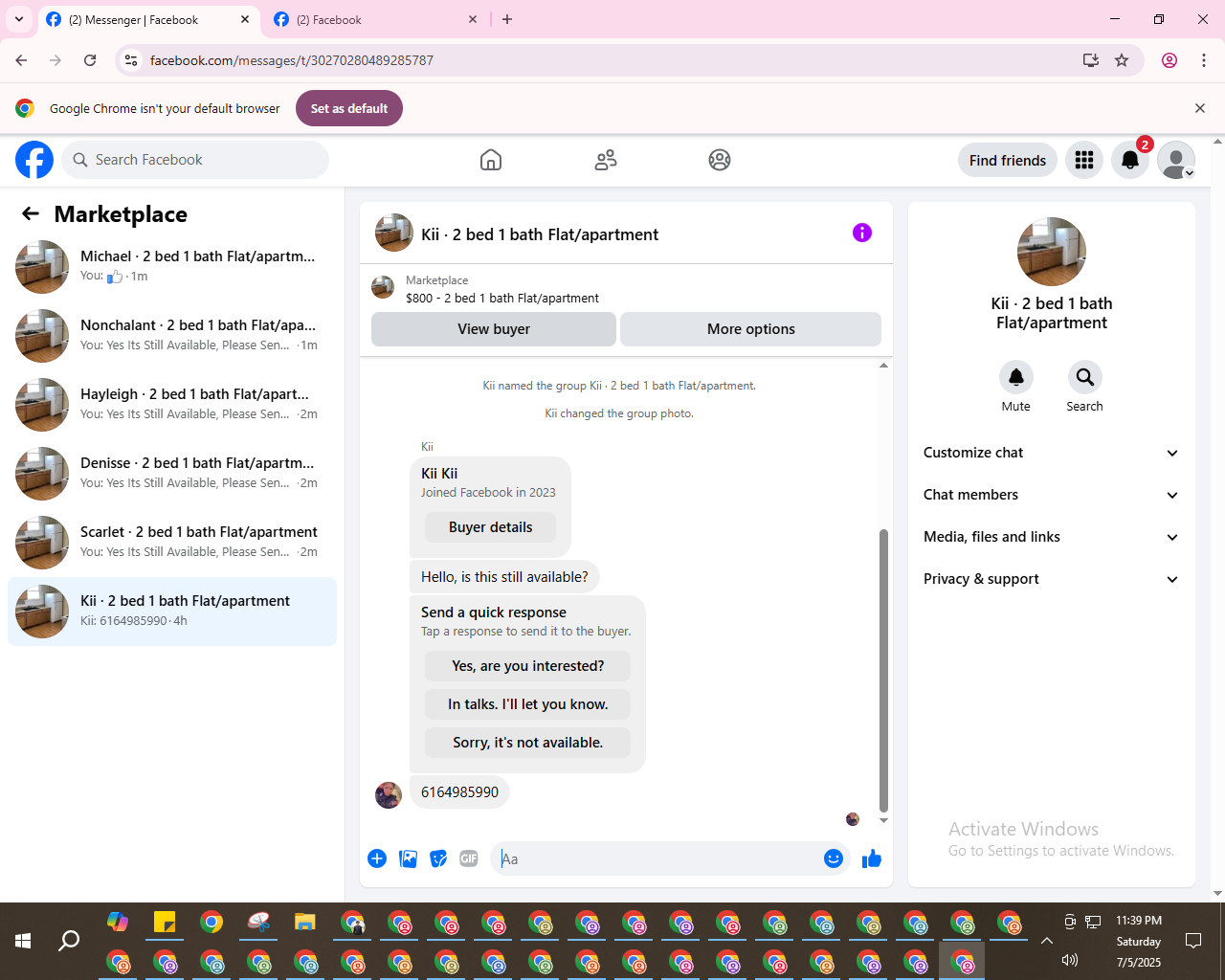Open Chrome's tab search dropdown arrow
The height and width of the screenshot is (980, 1225).
pos(19,19)
